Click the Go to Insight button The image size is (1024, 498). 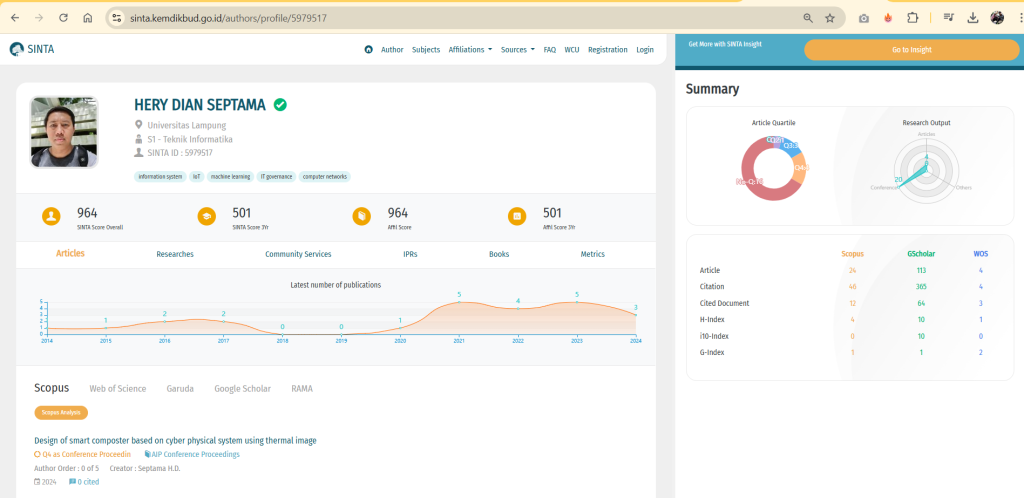(911, 49)
